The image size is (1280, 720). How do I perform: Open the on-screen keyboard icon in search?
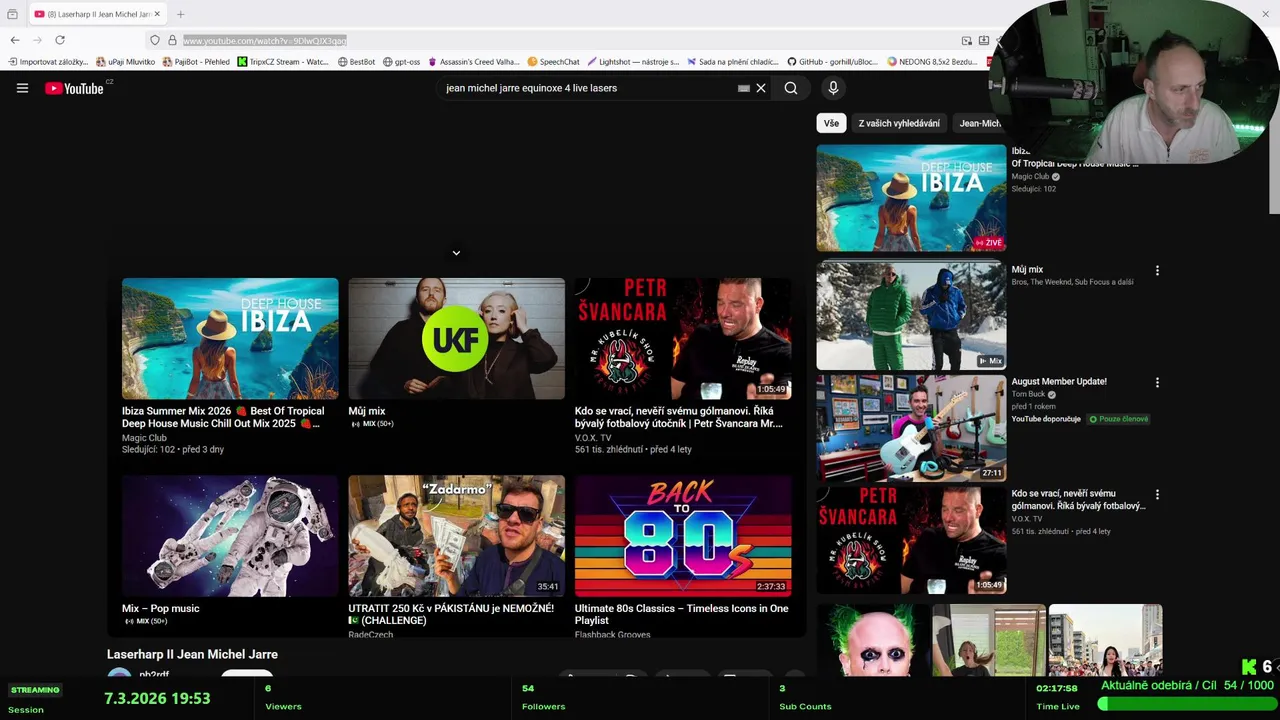[x=743, y=88]
